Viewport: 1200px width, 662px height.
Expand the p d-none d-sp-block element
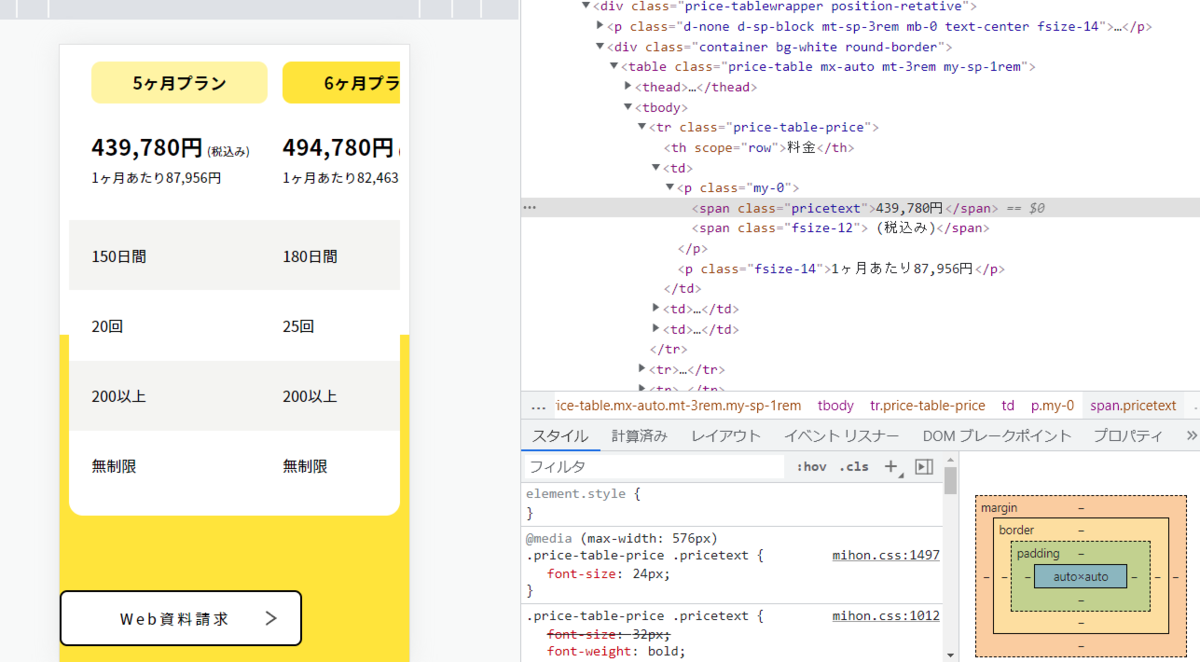point(600,26)
